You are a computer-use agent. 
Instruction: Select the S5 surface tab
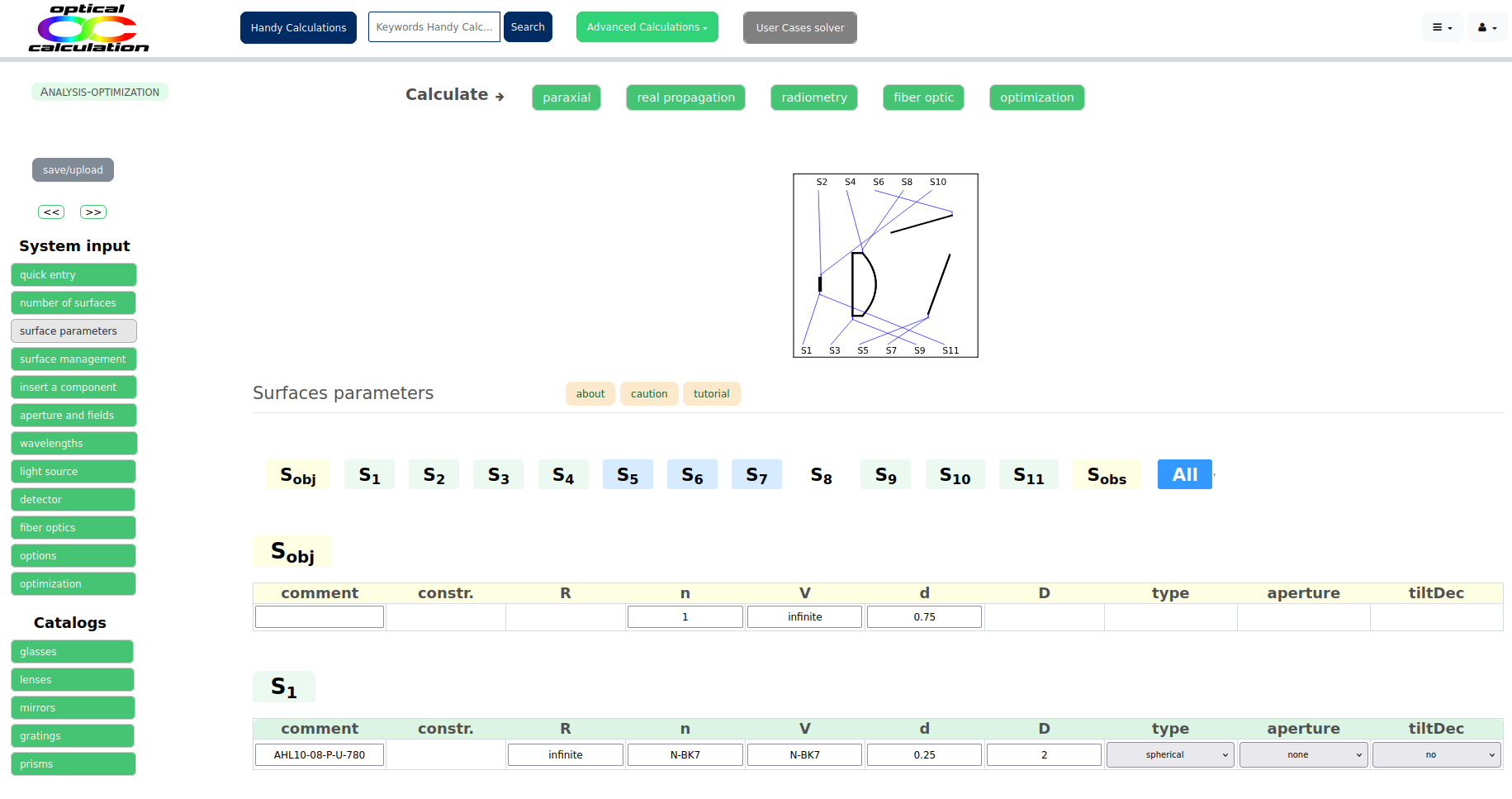(x=628, y=475)
